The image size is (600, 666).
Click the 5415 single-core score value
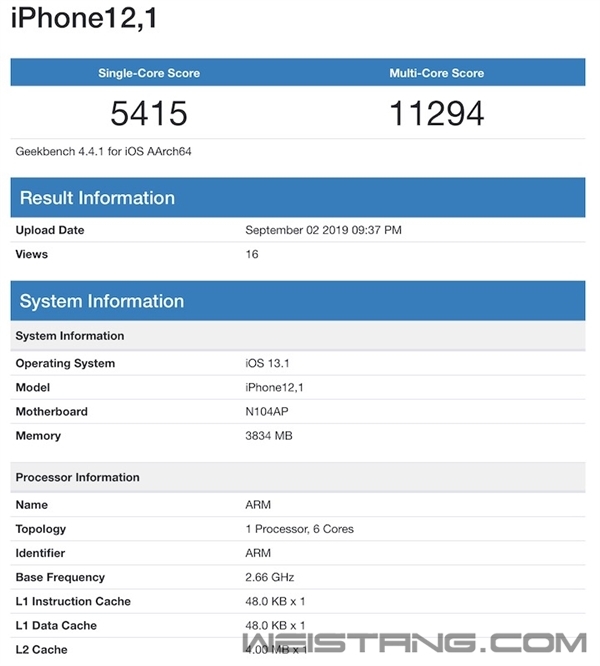pyautogui.click(x=149, y=113)
